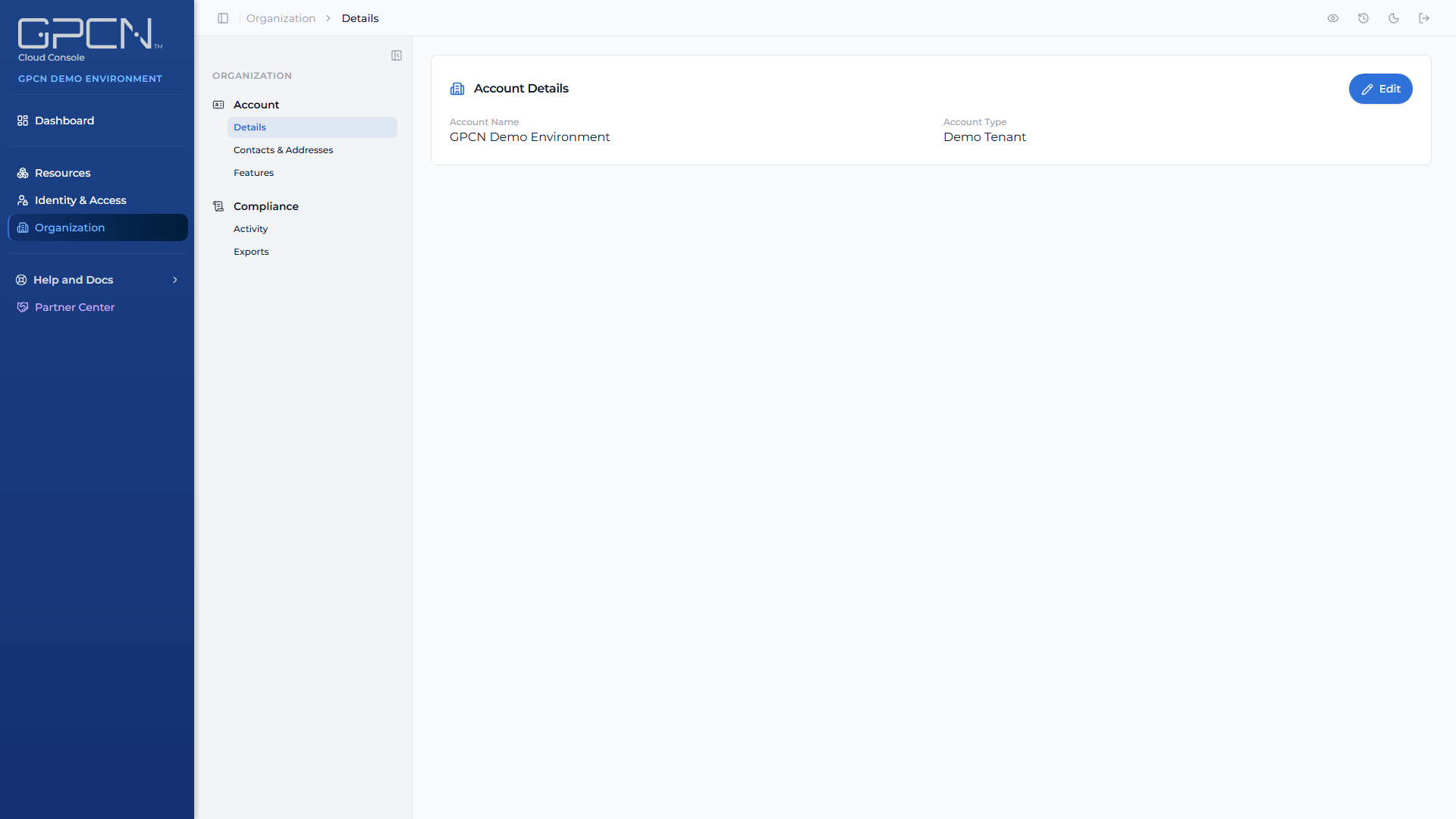Select Details under Account
Viewport: 1456px width, 819px height.
(x=312, y=127)
